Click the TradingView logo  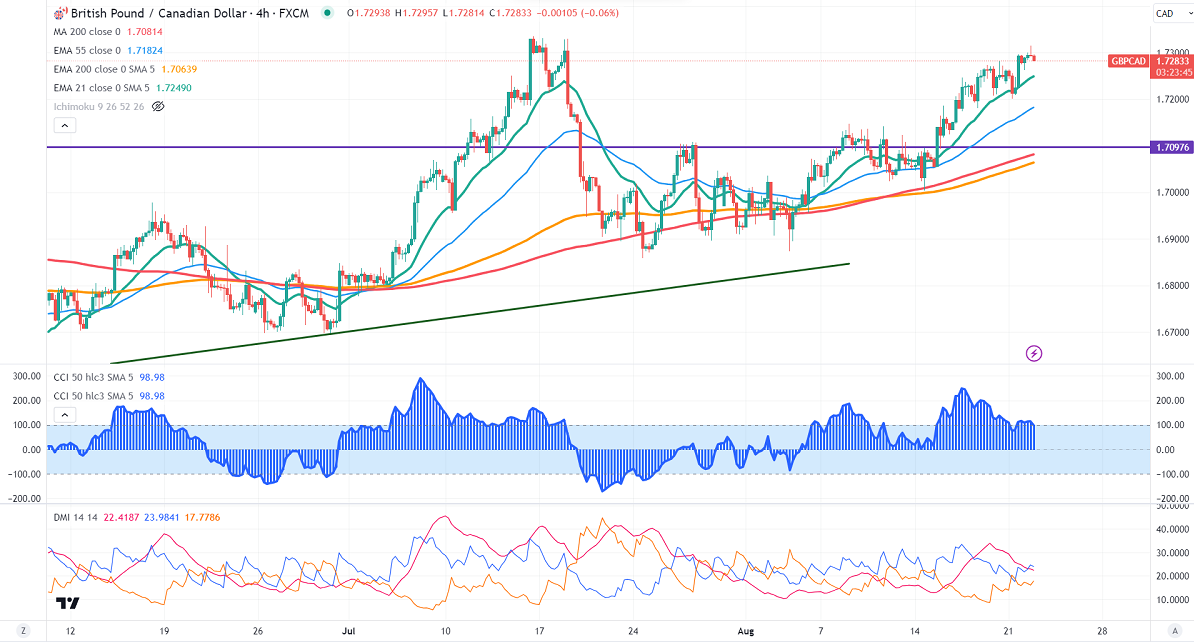point(68,604)
